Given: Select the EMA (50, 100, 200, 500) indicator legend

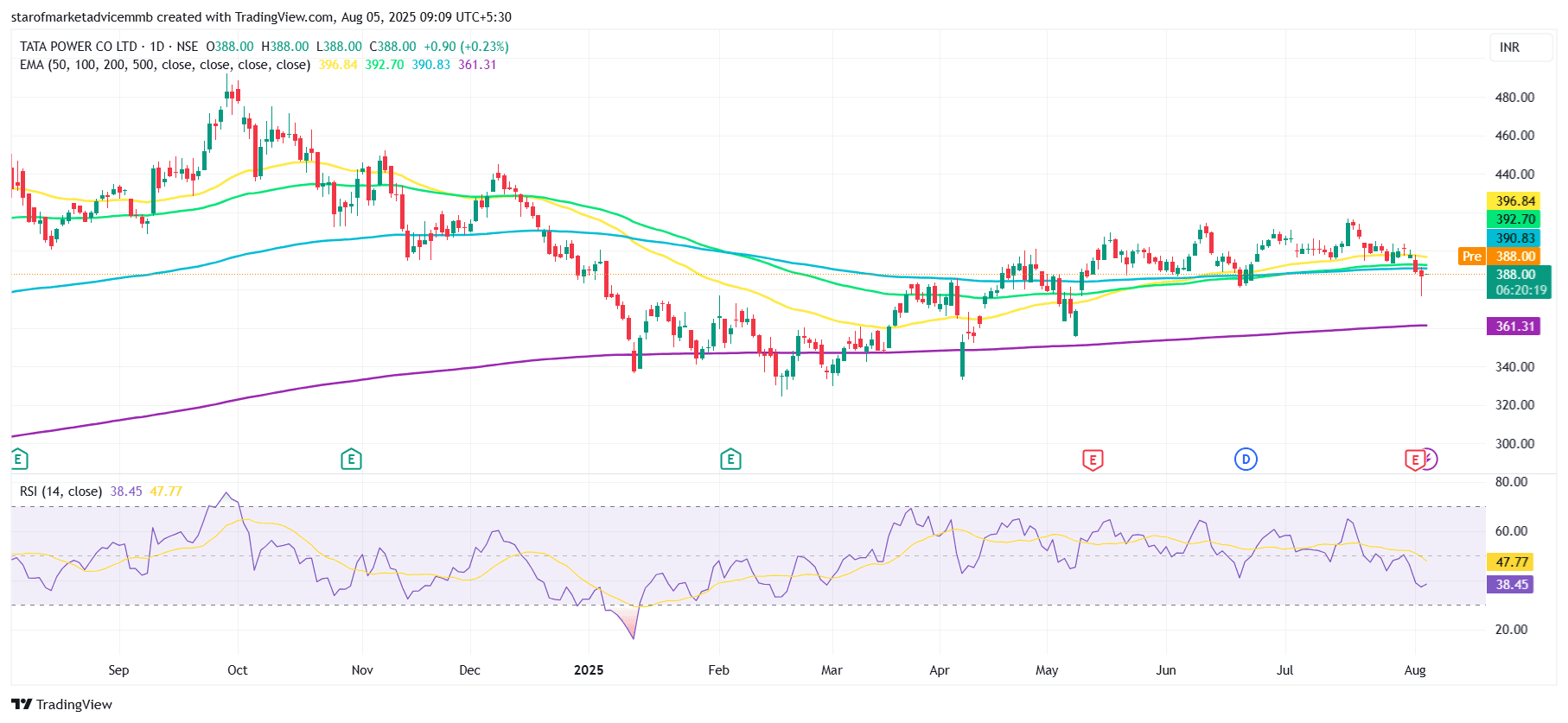Looking at the screenshot, I should (165, 65).
